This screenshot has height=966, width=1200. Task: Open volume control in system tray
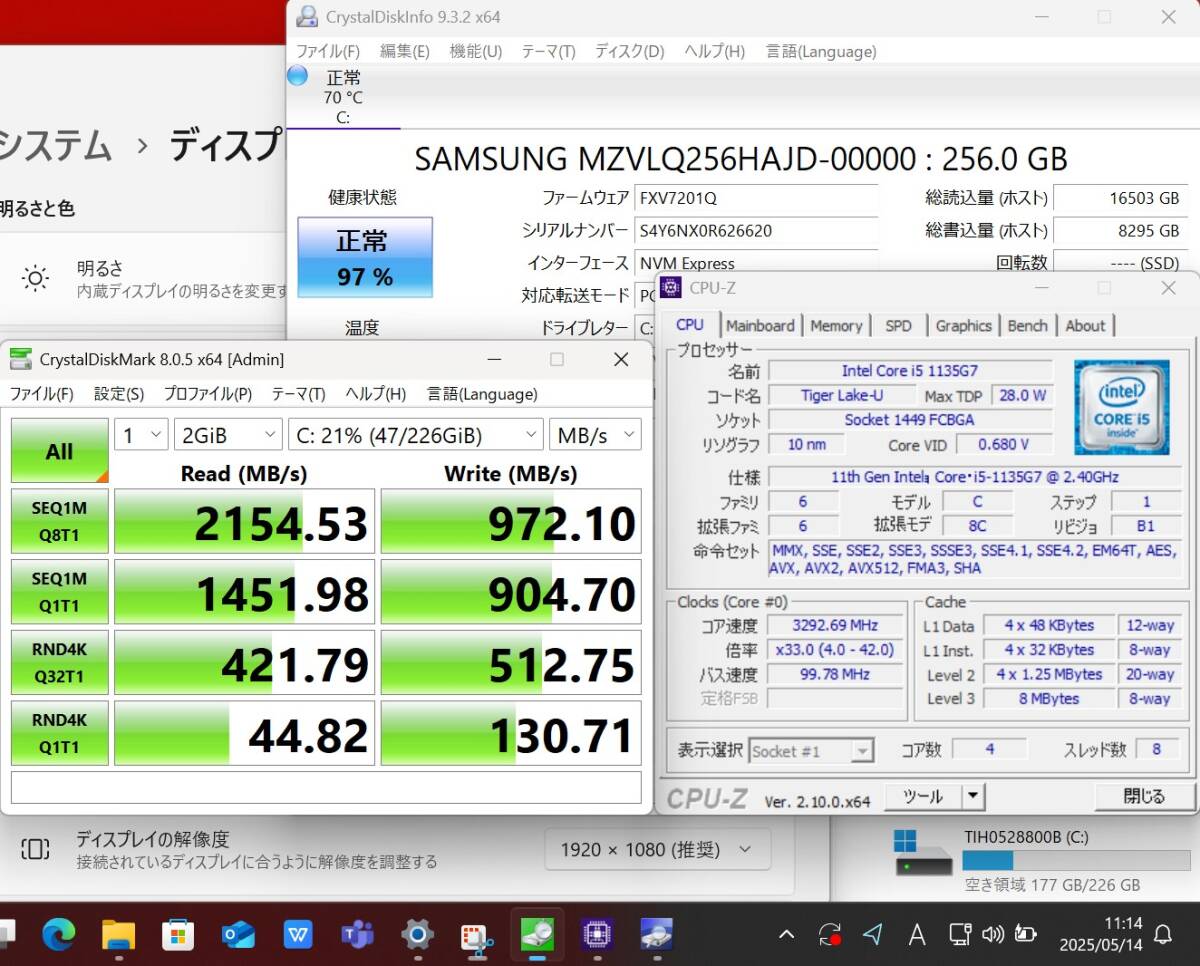coord(992,935)
